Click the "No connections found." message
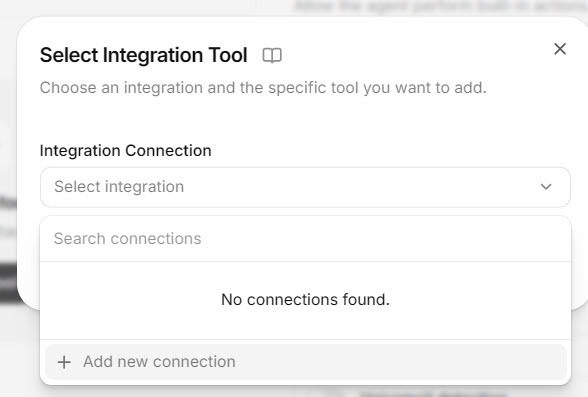The height and width of the screenshot is (397, 588). coord(305,300)
